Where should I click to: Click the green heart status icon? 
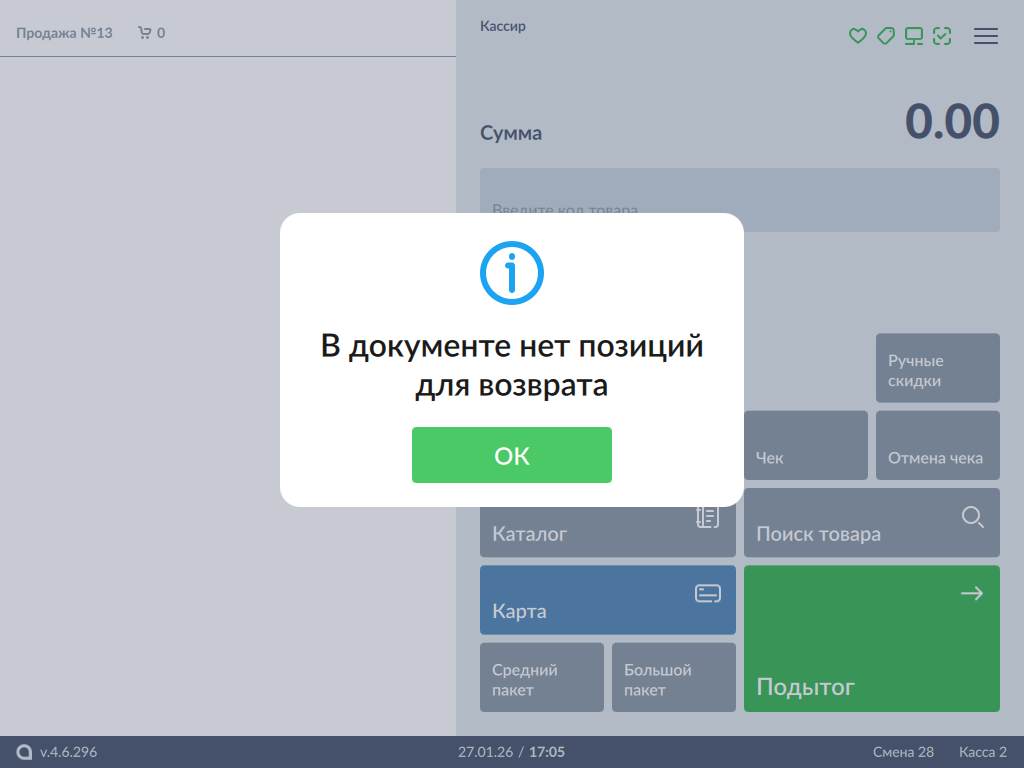(857, 36)
